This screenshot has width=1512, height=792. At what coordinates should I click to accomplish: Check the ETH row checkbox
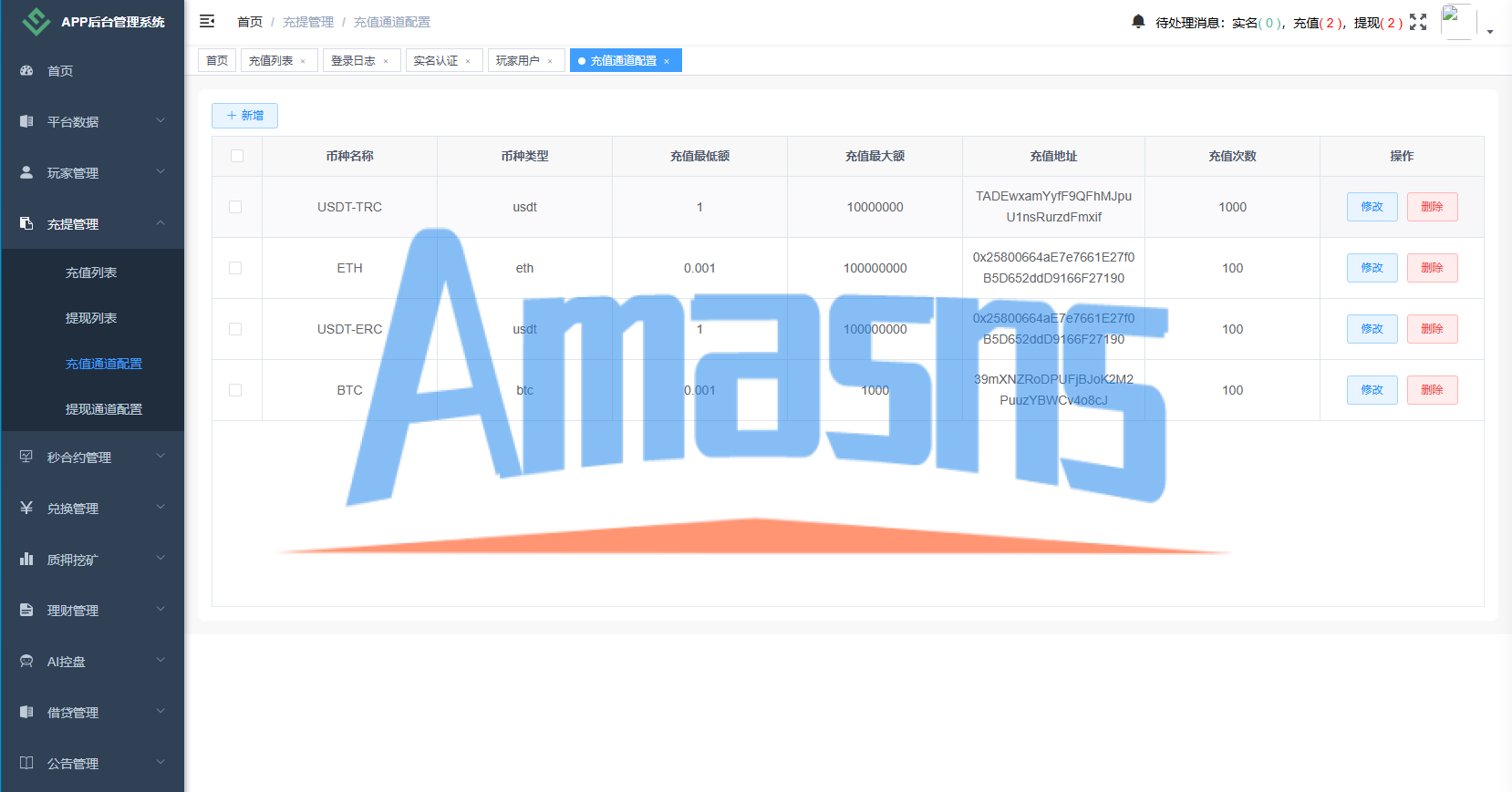coord(235,268)
